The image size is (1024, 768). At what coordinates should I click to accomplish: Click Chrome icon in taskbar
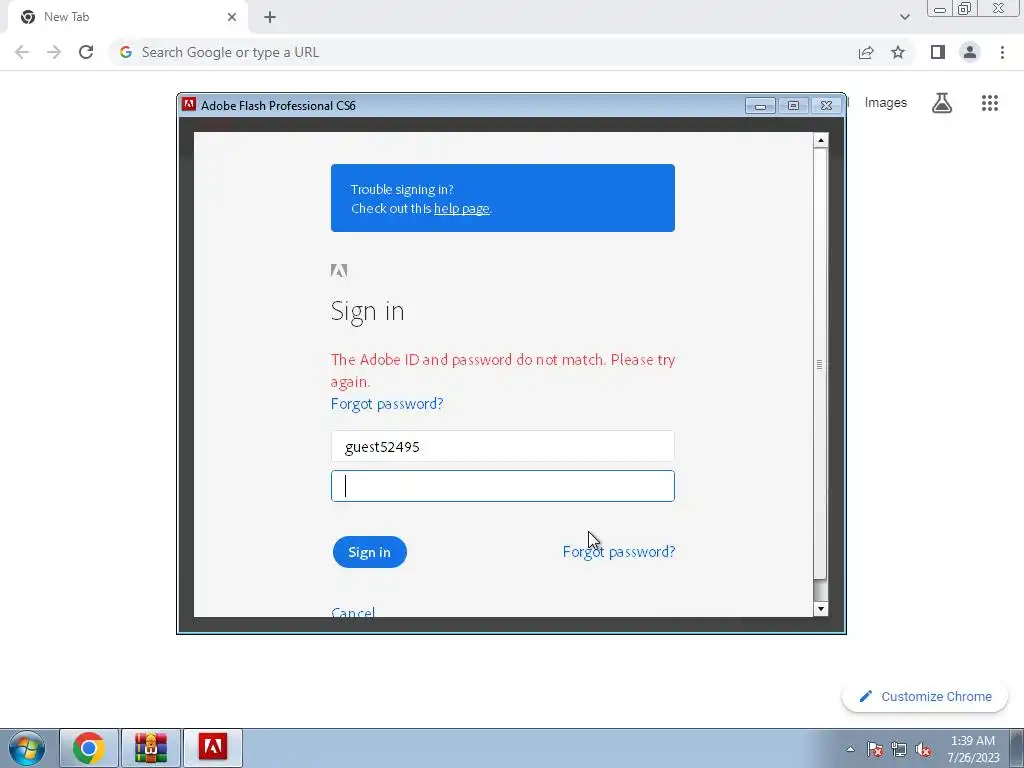click(x=89, y=748)
